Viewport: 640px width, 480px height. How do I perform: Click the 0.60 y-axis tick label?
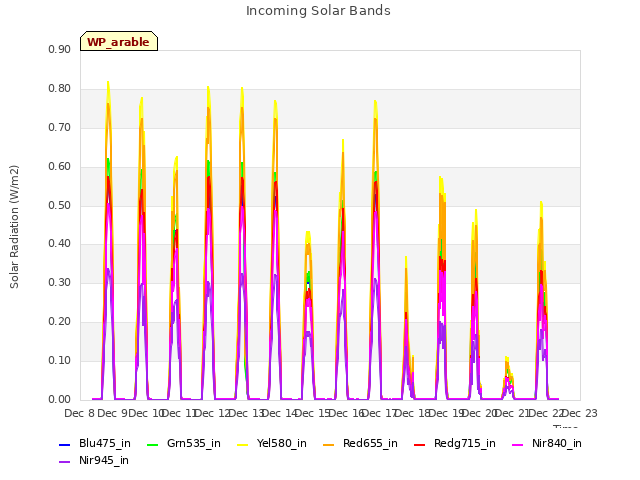(x=60, y=167)
